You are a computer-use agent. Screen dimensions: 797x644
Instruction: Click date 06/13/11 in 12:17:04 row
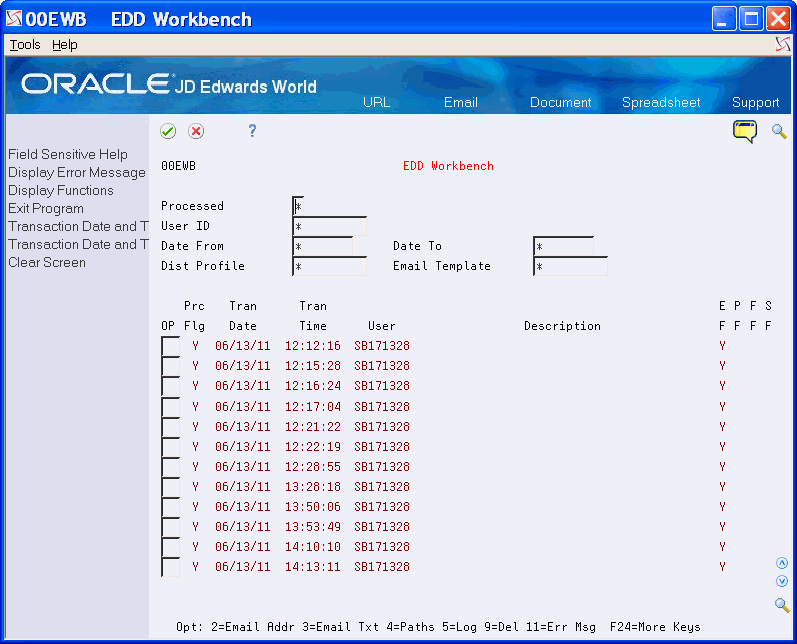coord(242,407)
